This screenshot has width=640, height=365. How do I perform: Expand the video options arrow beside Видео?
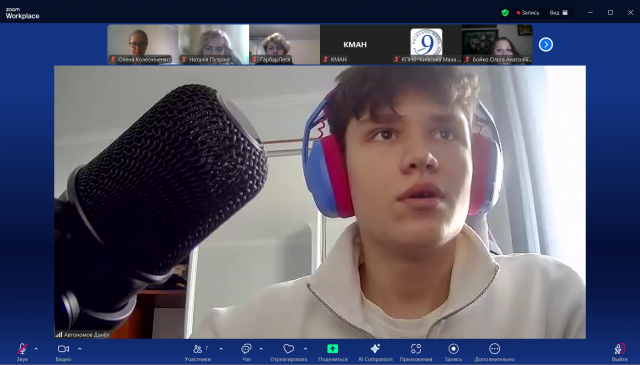[x=80, y=349]
